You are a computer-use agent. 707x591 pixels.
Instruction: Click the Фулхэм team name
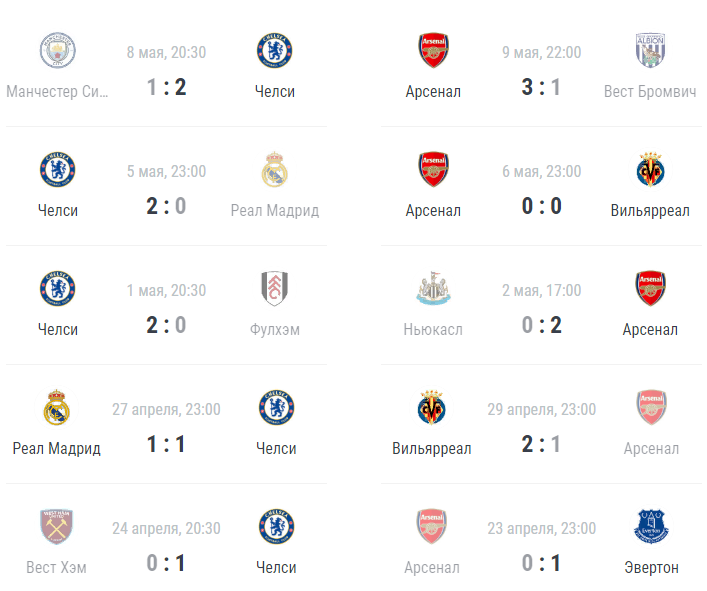[x=275, y=330]
